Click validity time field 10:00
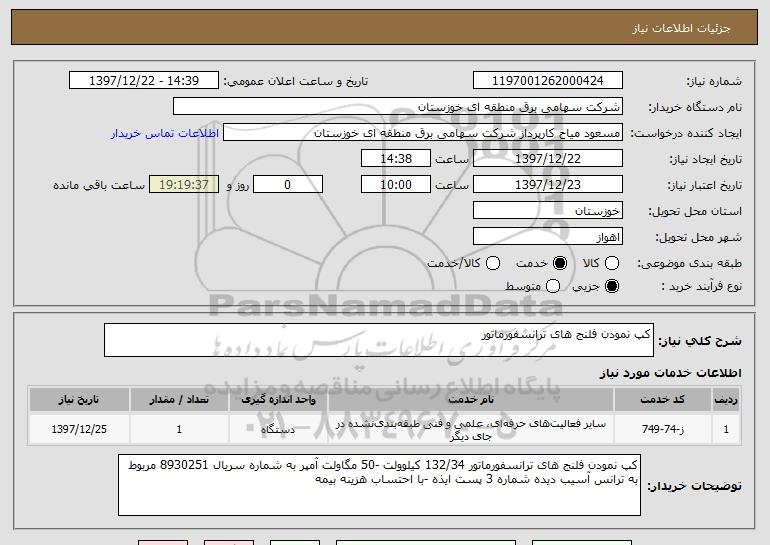The width and height of the screenshot is (770, 545). (396, 185)
